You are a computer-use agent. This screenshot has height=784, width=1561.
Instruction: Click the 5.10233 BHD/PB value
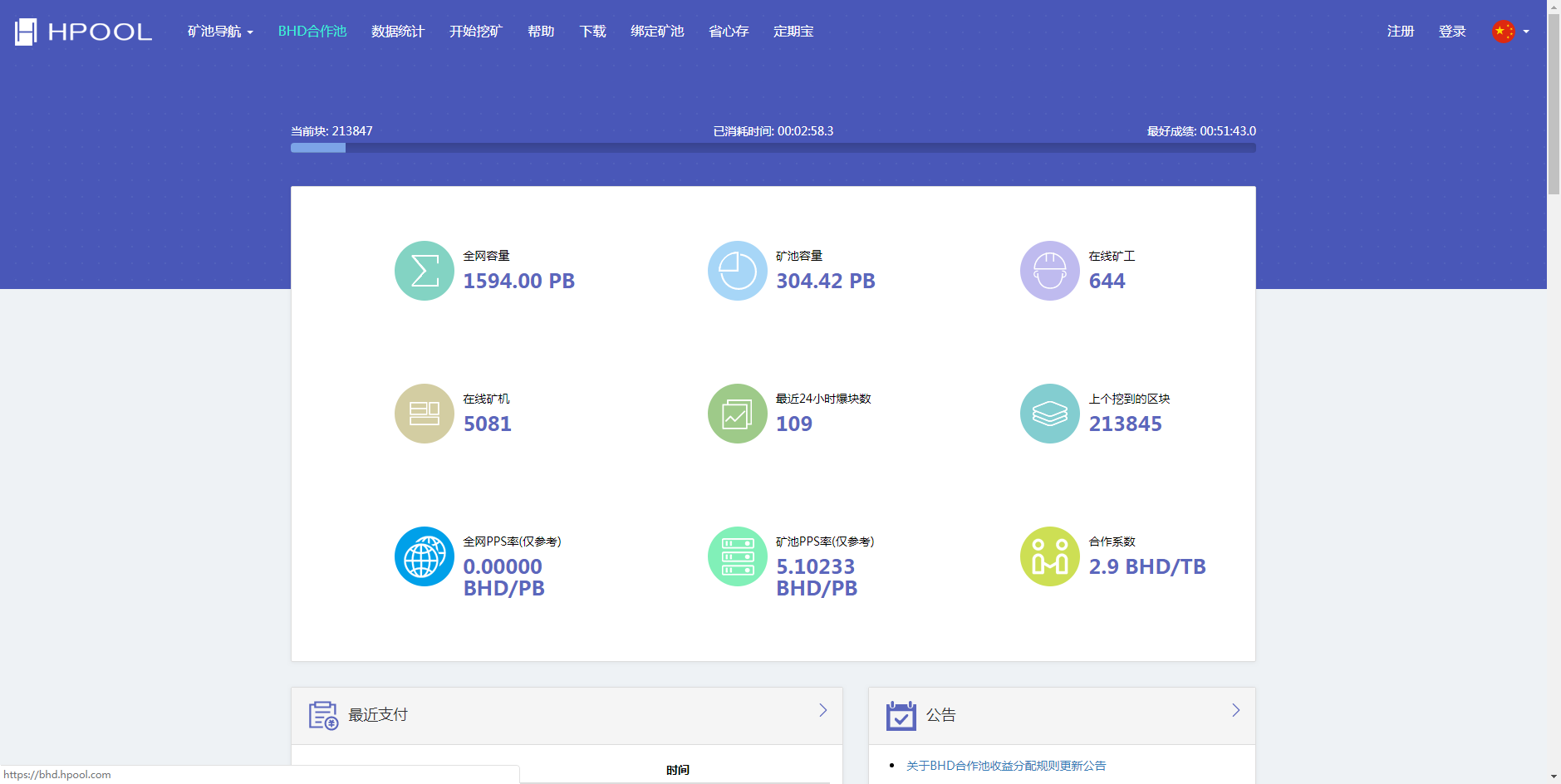[817, 577]
